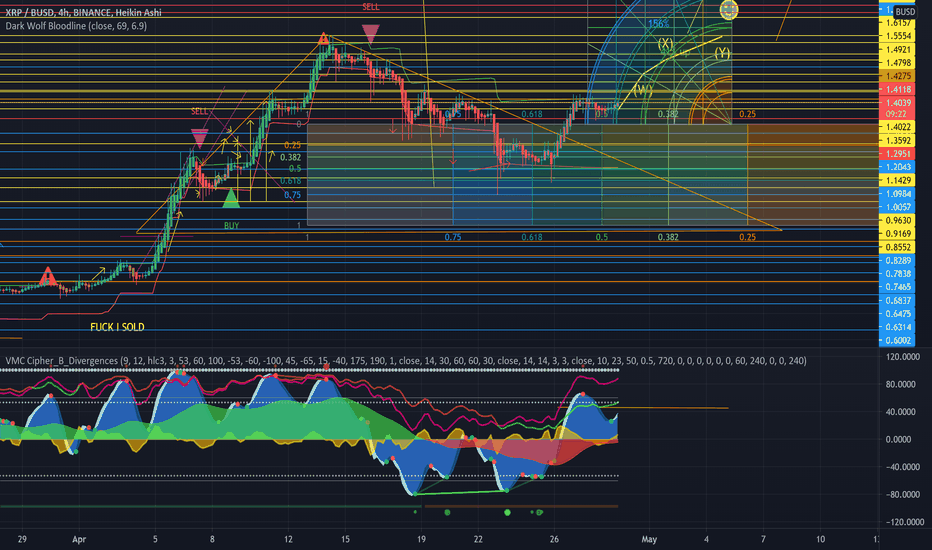Select the 1.4921 price axis label

coord(898,49)
